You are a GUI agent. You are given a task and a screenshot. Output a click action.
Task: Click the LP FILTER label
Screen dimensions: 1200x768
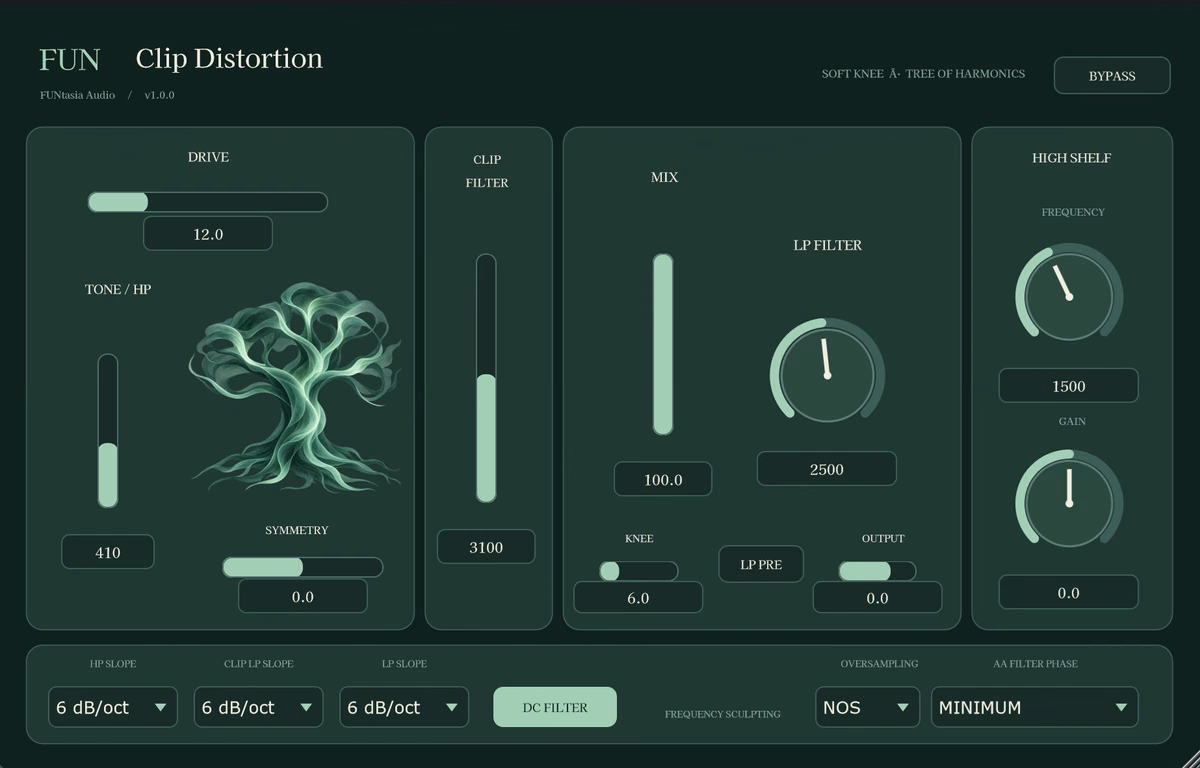coord(827,245)
